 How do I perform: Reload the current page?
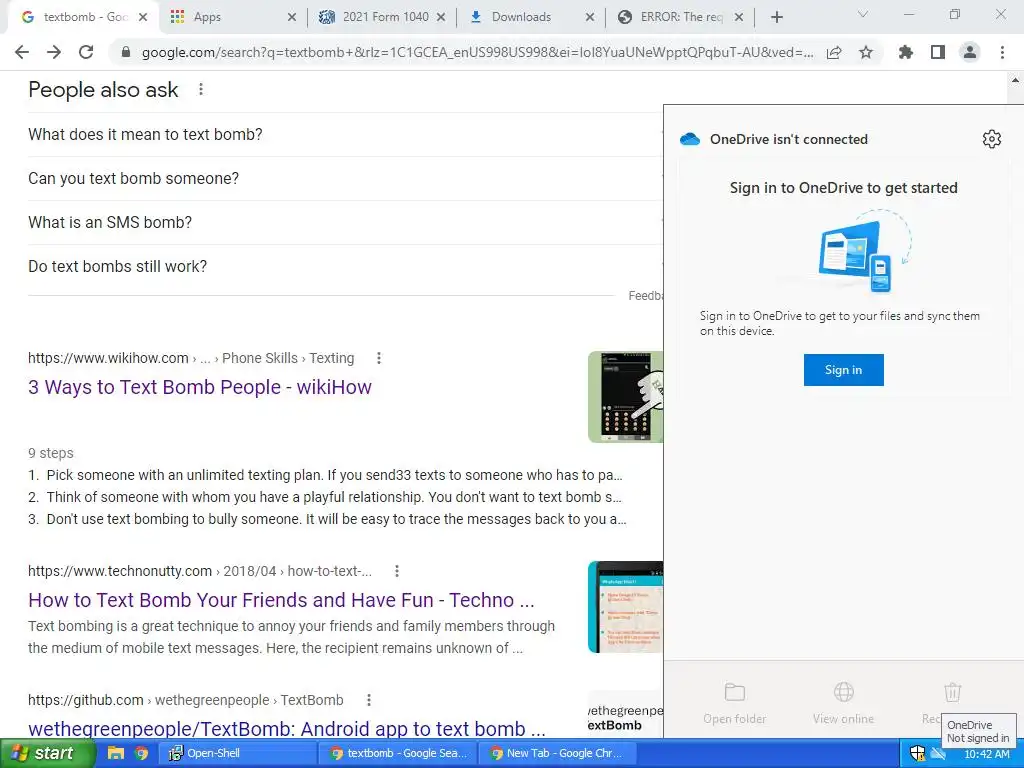click(86, 52)
